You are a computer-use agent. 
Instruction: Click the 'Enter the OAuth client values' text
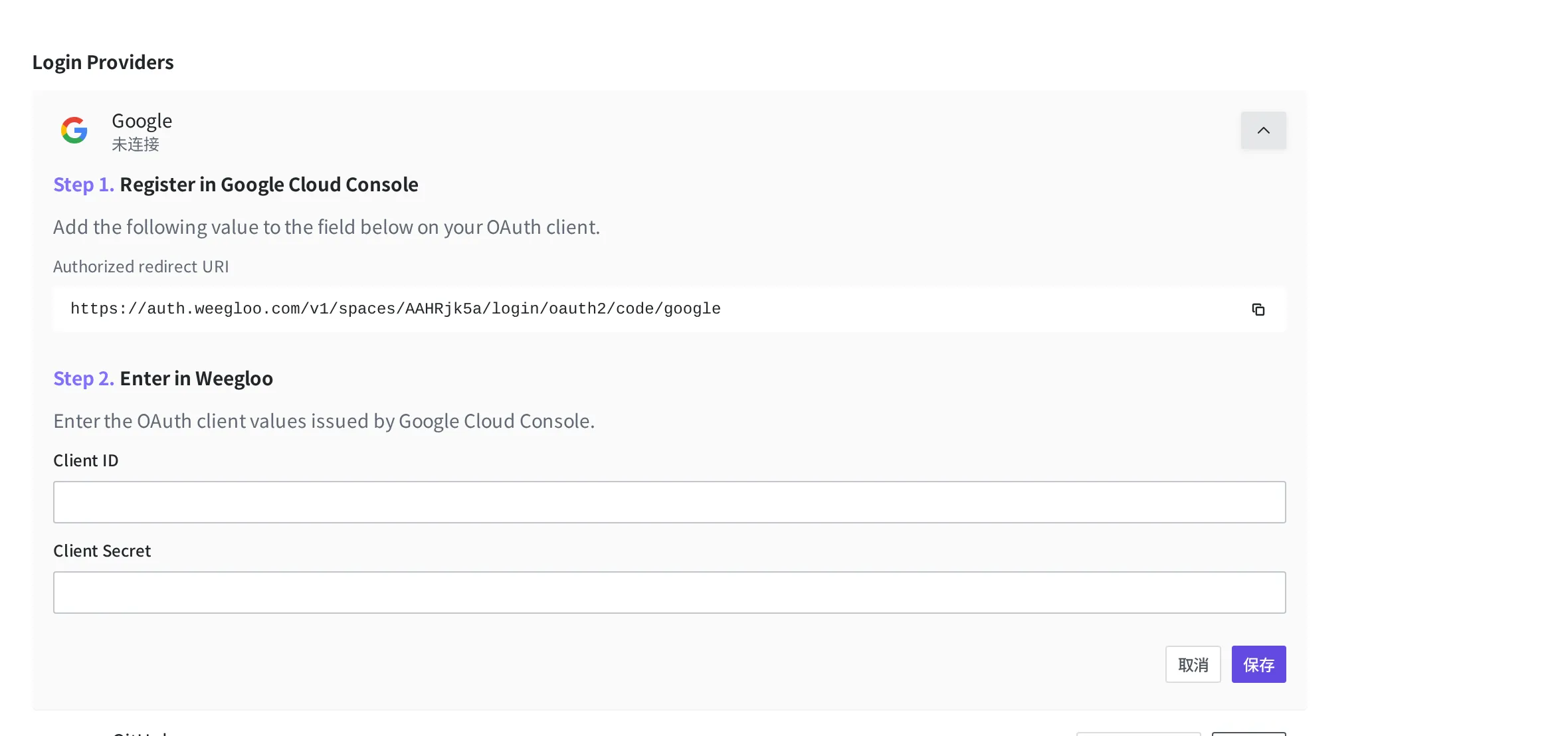pos(324,421)
